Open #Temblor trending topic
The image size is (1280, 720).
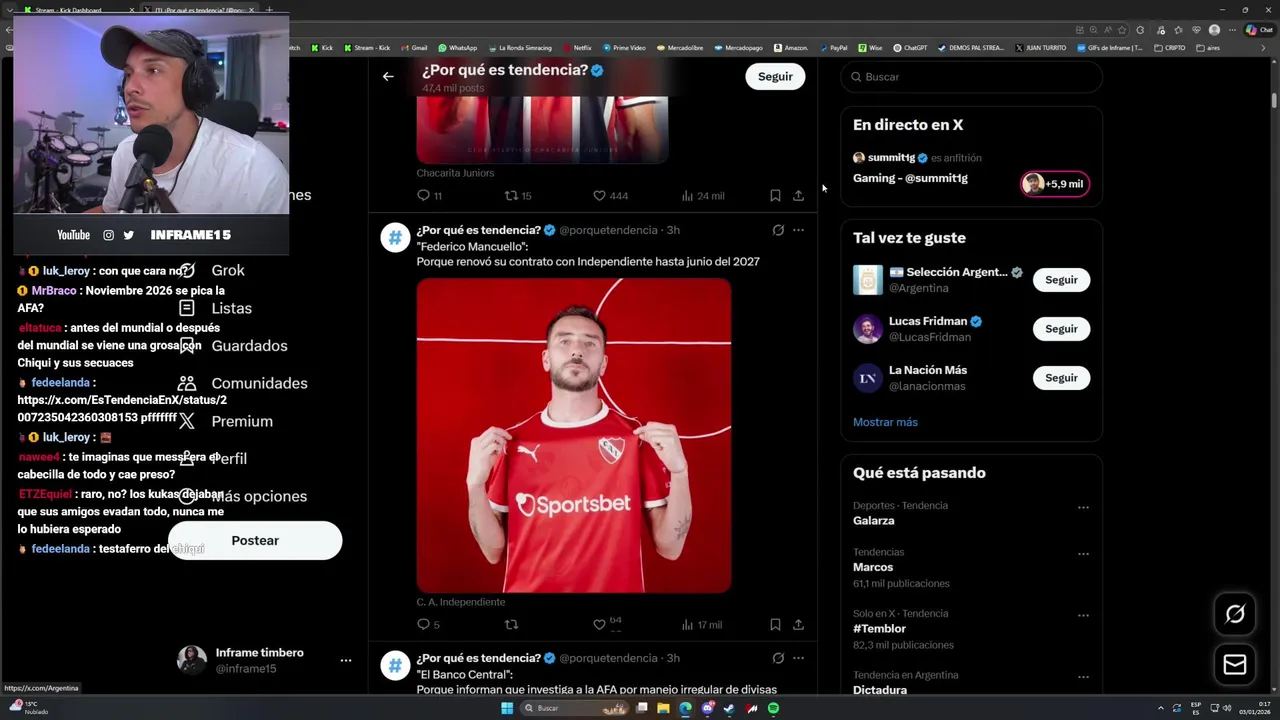879,629
